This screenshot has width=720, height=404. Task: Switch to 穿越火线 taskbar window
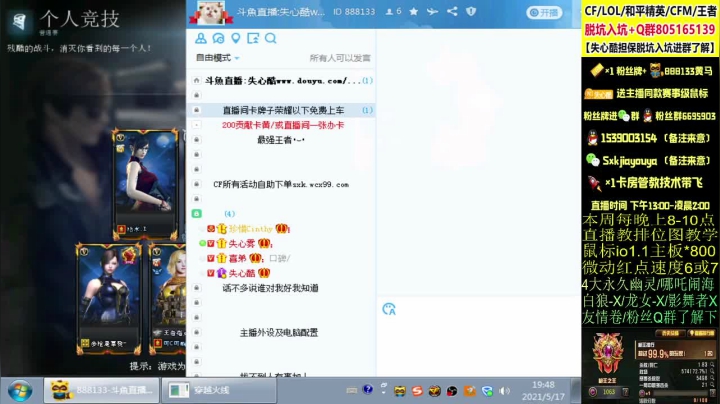point(219,391)
